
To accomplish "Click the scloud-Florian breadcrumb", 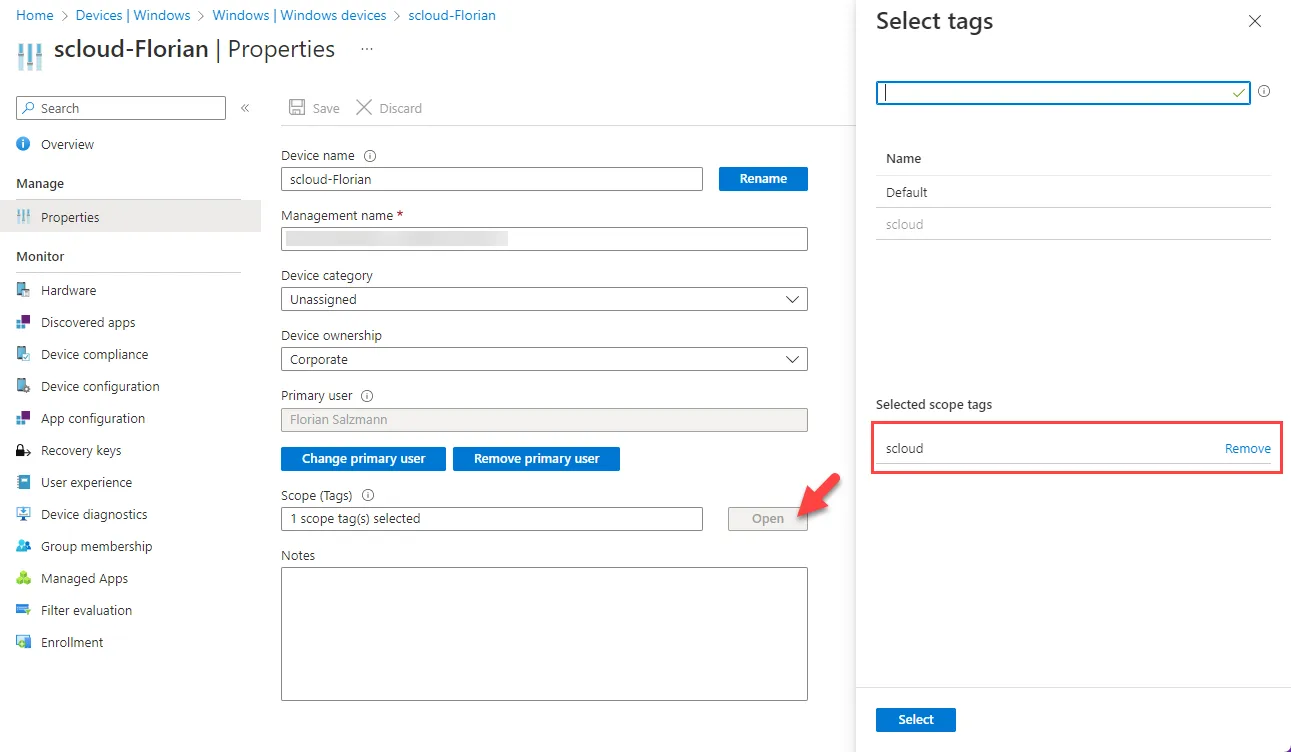I will [x=452, y=15].
